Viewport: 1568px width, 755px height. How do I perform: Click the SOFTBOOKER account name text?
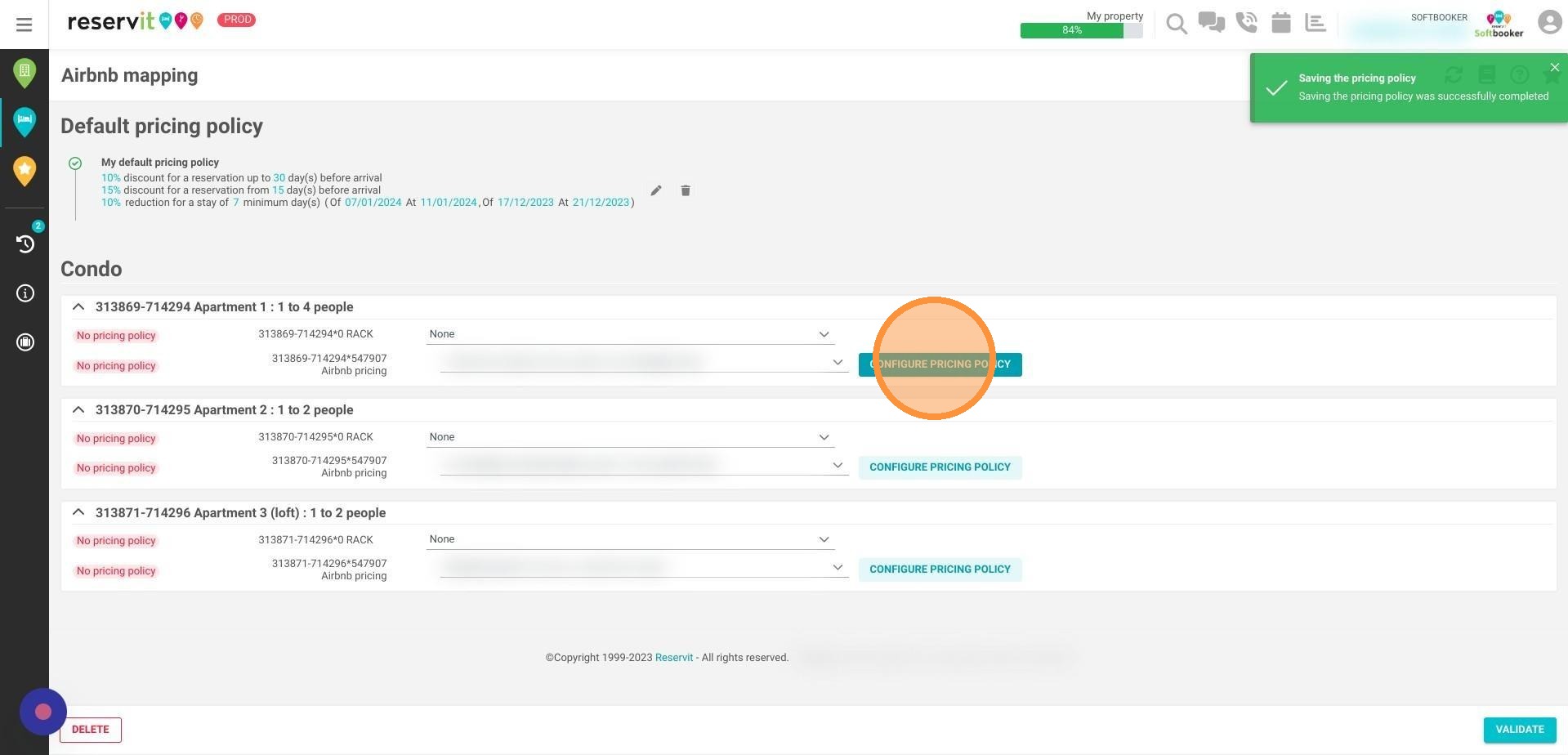click(1439, 17)
